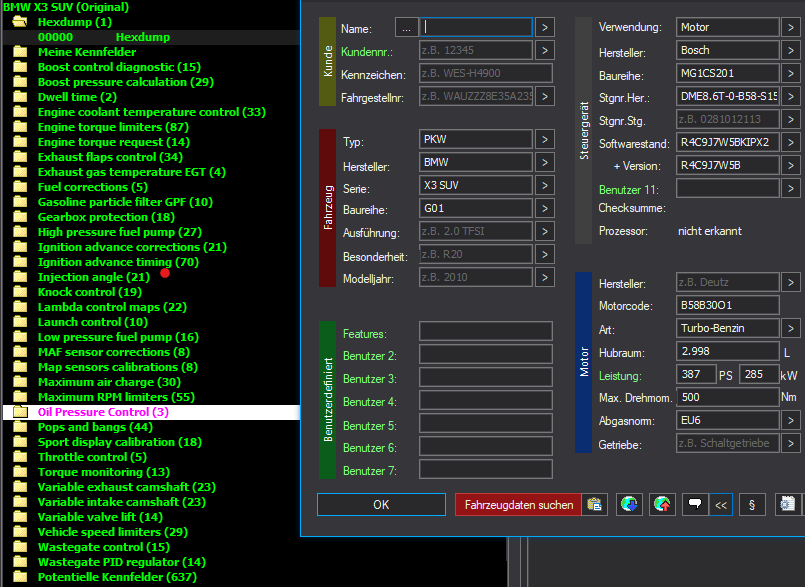Click the folder icon beside Throttle control (5)
The image size is (805, 587).
[20, 457]
